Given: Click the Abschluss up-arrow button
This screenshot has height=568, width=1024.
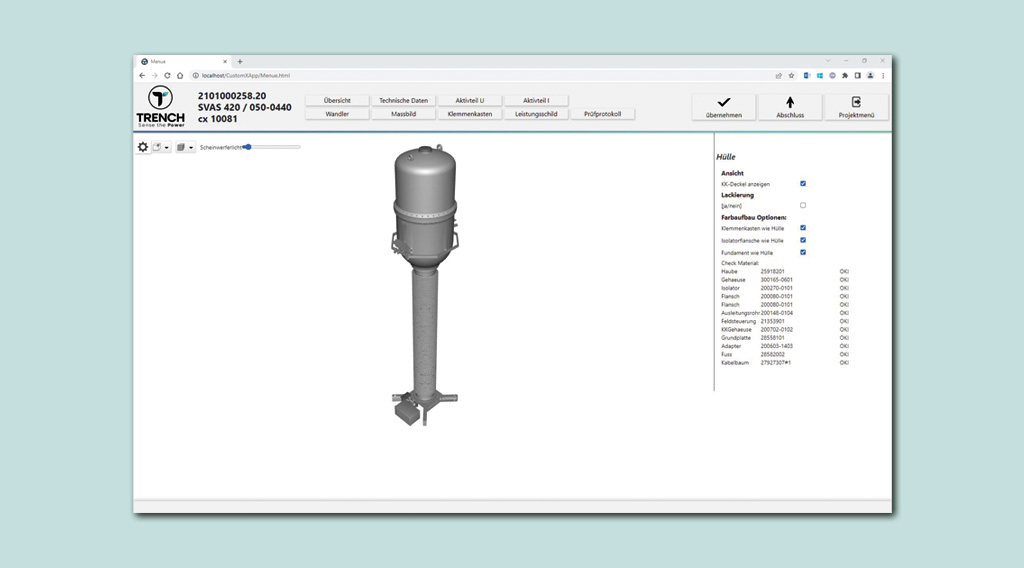Looking at the screenshot, I should [x=789, y=107].
